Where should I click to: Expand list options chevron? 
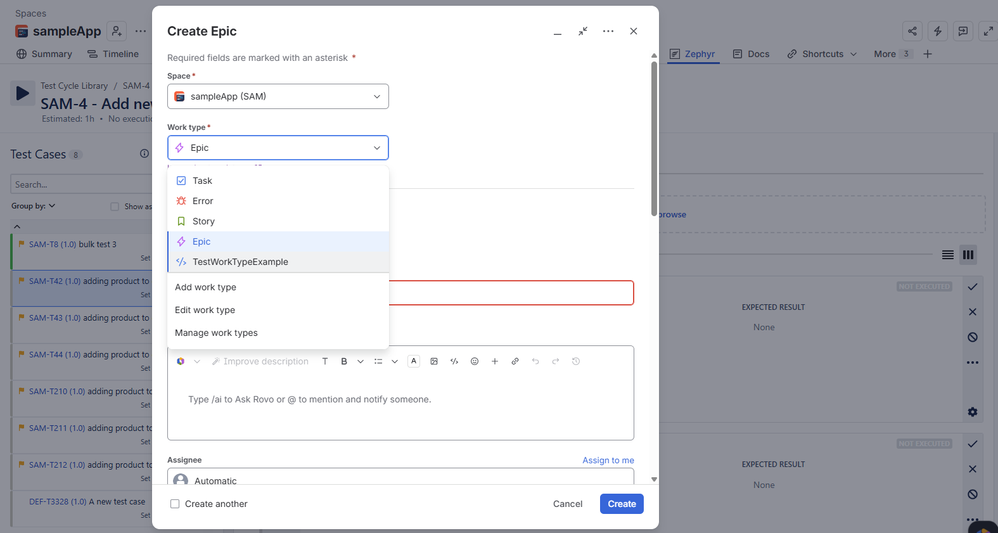pos(395,361)
